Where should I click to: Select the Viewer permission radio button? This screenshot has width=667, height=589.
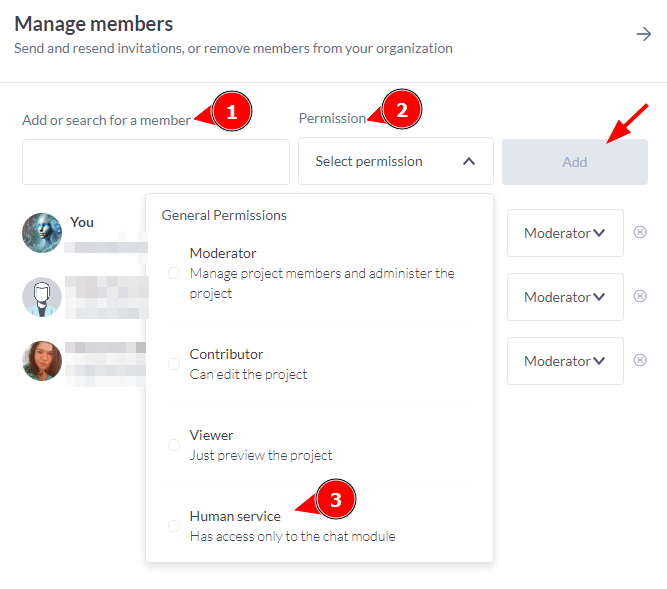click(x=174, y=445)
